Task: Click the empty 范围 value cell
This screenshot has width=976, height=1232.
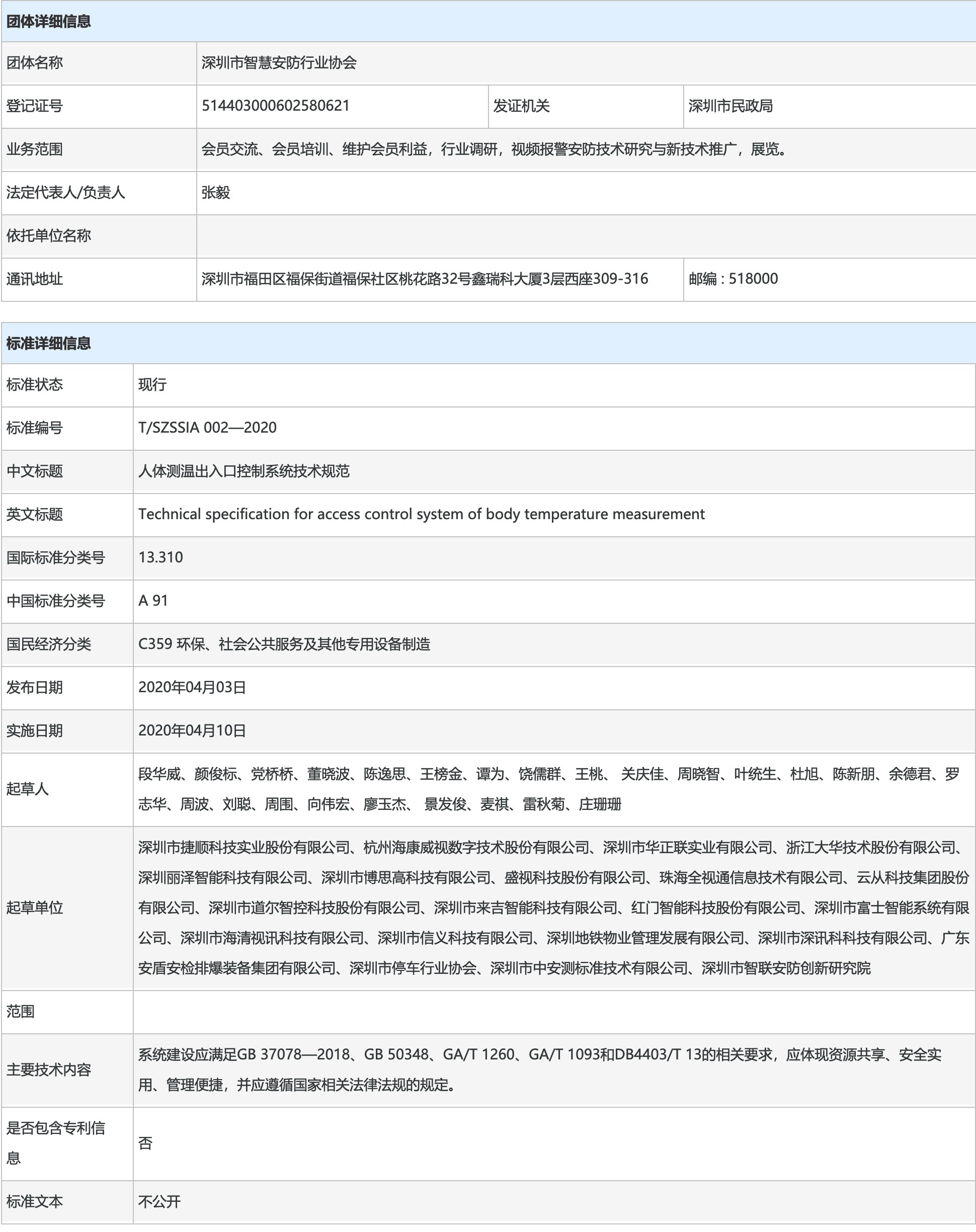Action: (x=553, y=1012)
